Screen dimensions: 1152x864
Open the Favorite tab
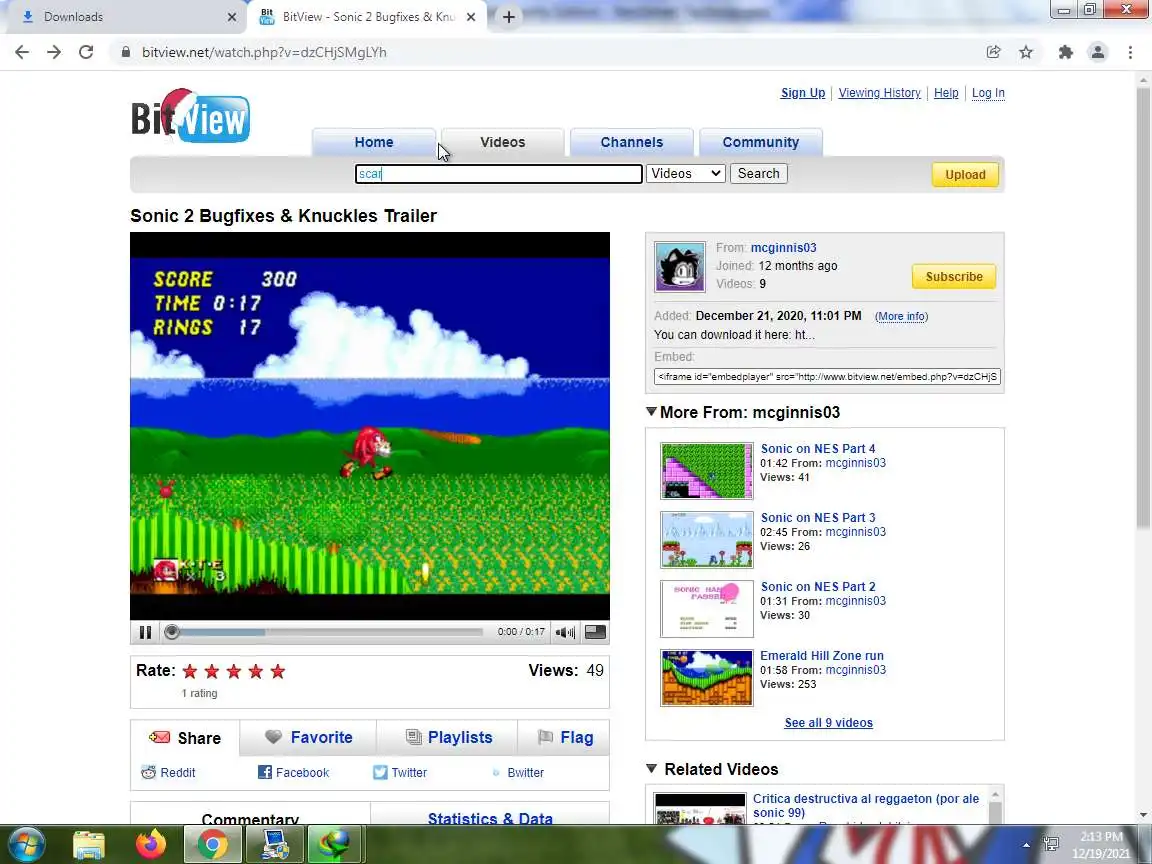click(309, 737)
